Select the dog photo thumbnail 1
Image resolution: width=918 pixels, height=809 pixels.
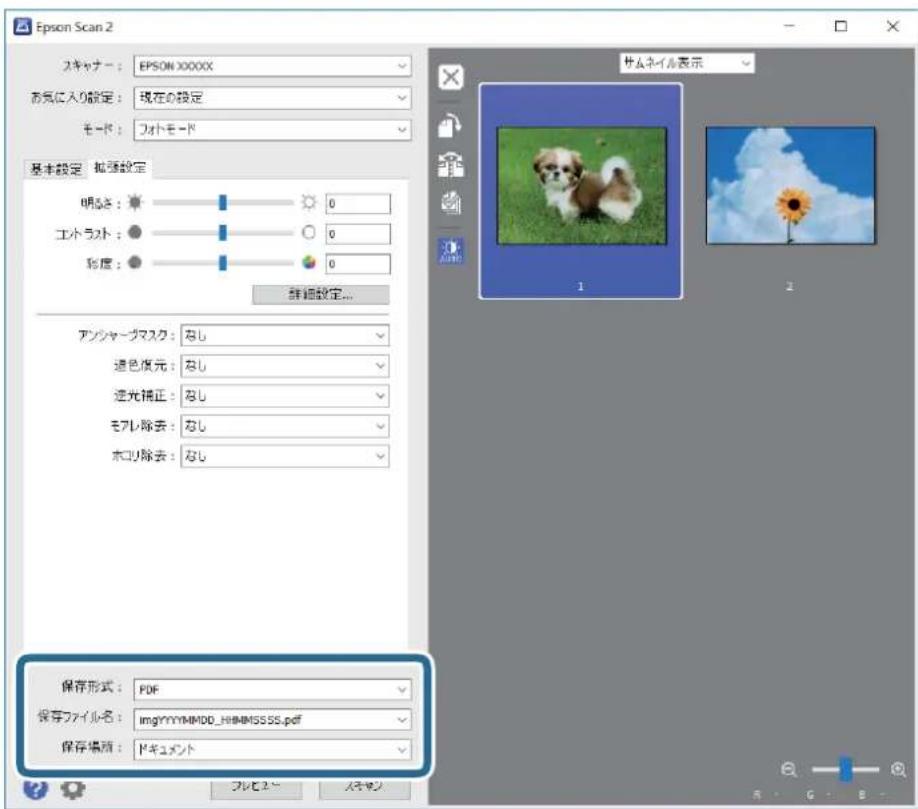[x=581, y=191]
